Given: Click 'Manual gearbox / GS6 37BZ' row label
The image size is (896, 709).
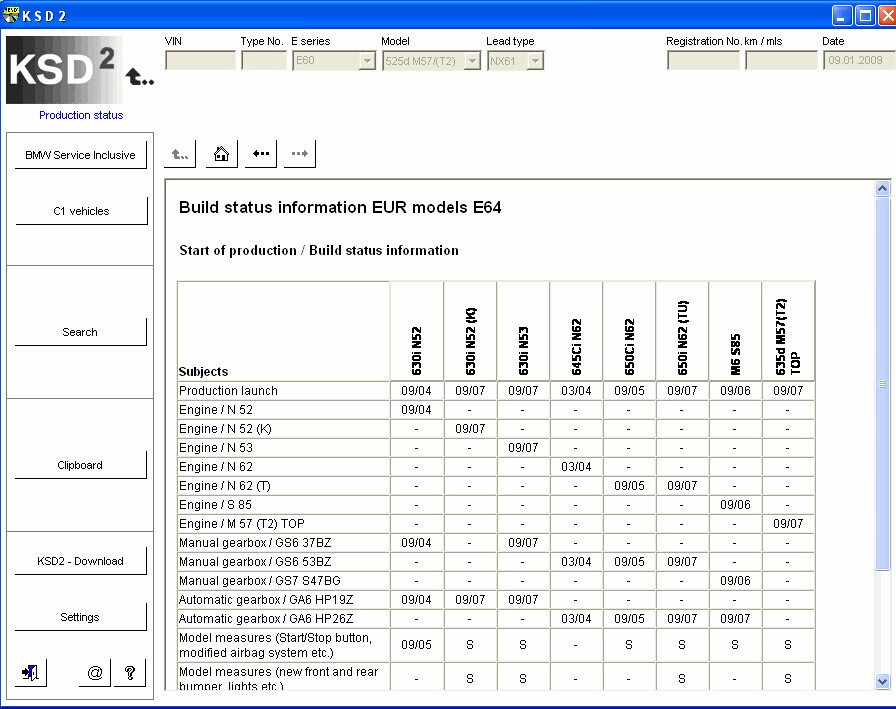Looking at the screenshot, I should coord(255,543).
